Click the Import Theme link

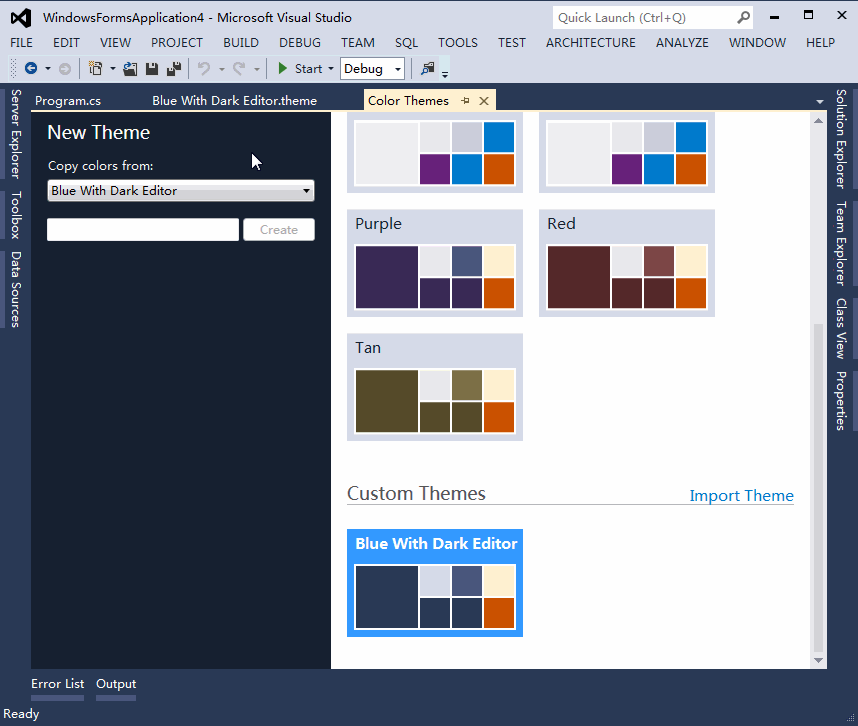click(x=741, y=495)
